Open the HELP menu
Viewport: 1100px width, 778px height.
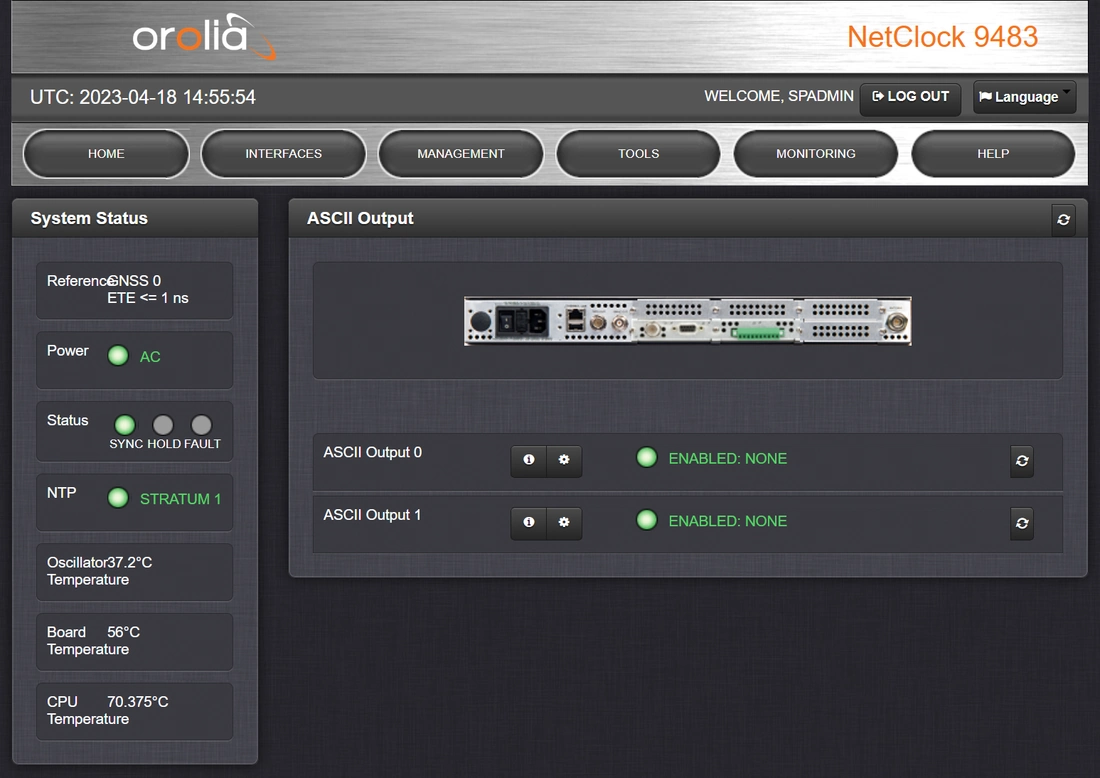tap(993, 154)
